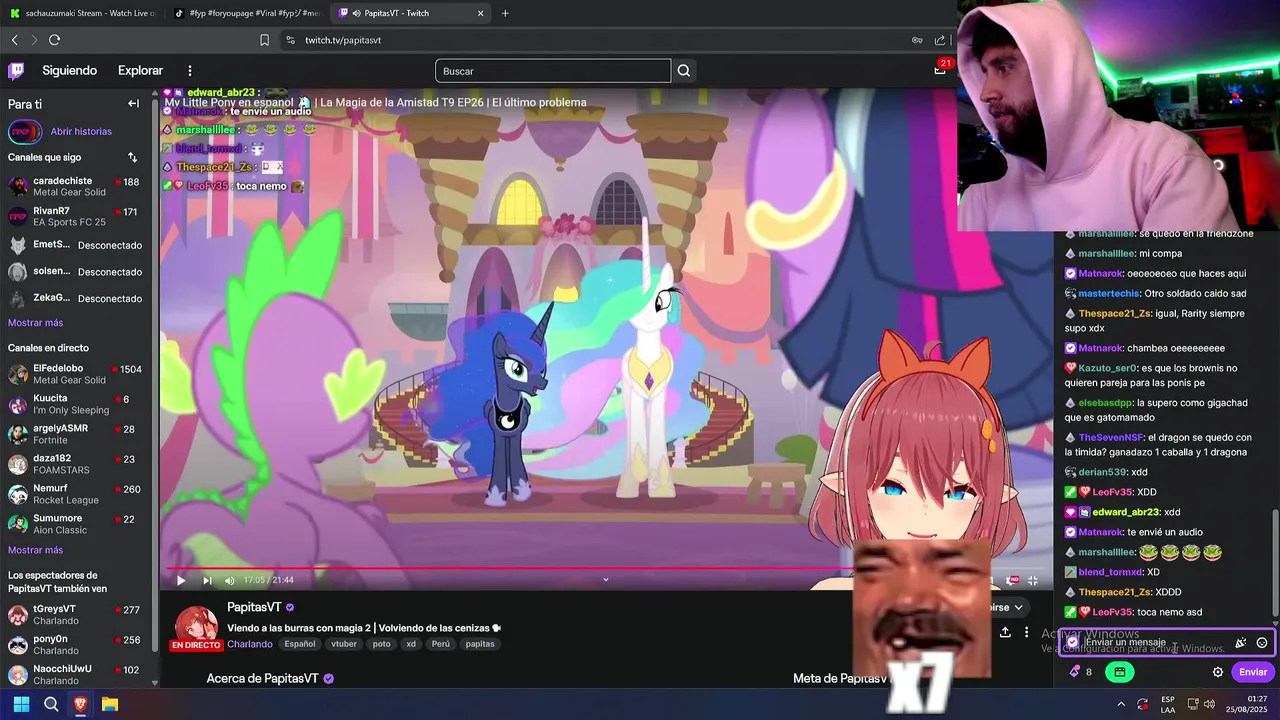
Task: Select the Español tag
Action: pyautogui.click(x=299, y=644)
